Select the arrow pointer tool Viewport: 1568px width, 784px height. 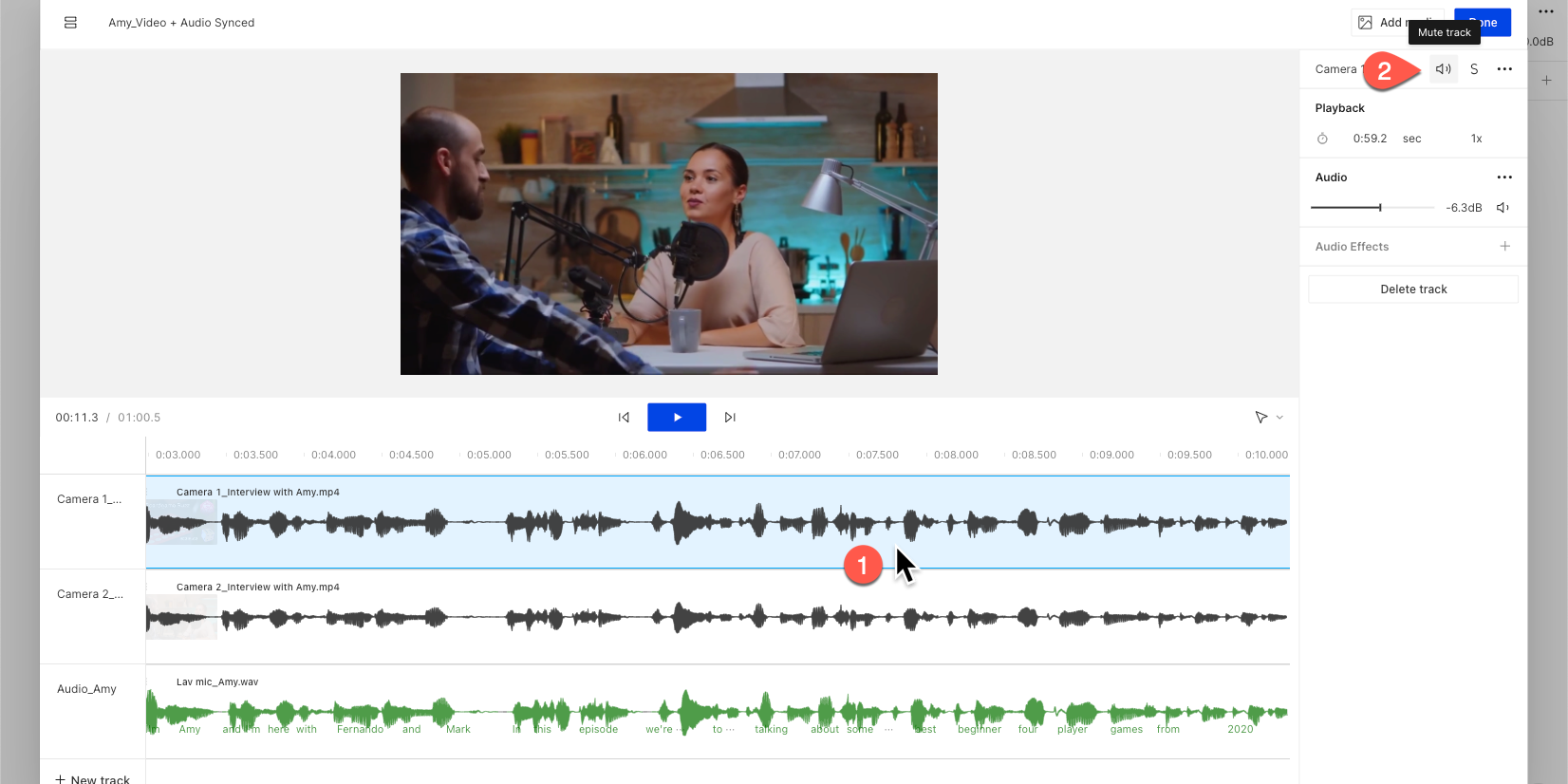[1260, 418]
